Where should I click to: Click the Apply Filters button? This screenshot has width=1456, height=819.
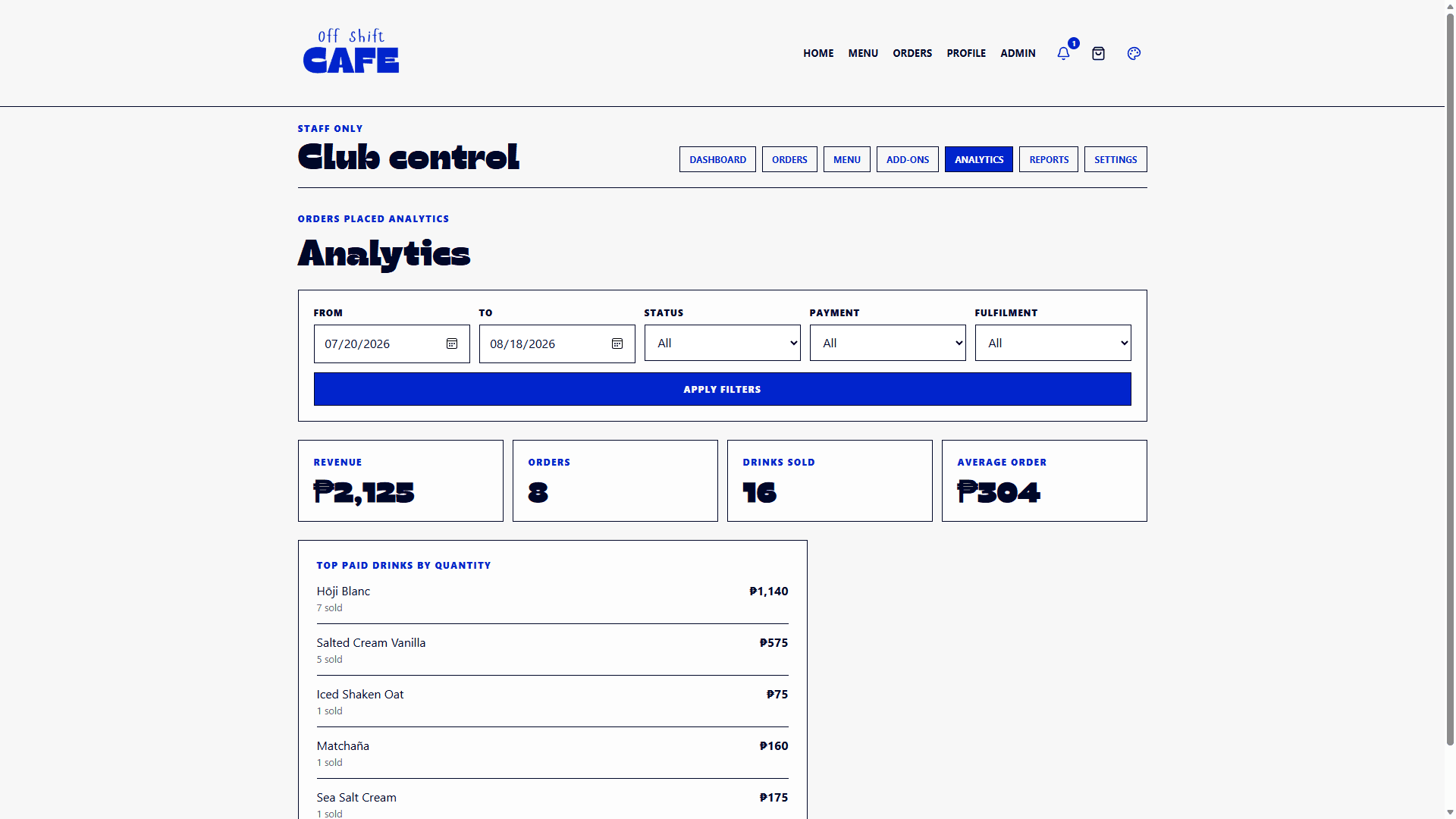(x=722, y=389)
